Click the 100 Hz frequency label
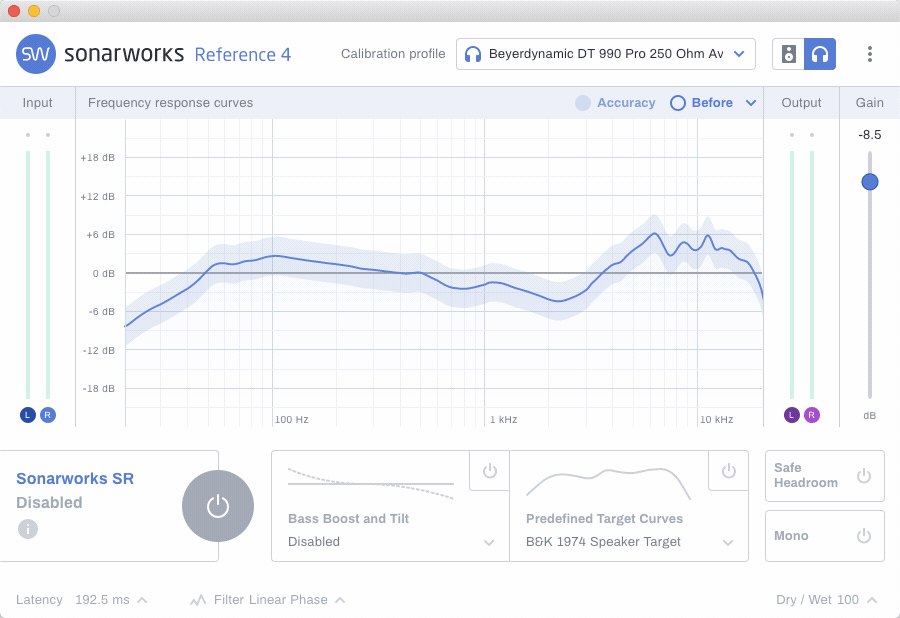The width and height of the screenshot is (900, 618). 292,419
